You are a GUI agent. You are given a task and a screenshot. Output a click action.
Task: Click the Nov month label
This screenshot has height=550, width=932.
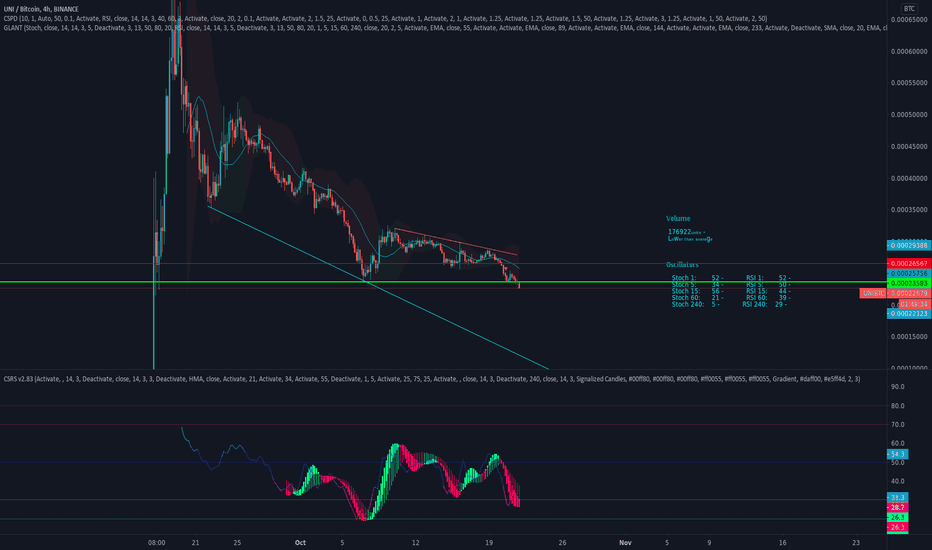click(625, 542)
